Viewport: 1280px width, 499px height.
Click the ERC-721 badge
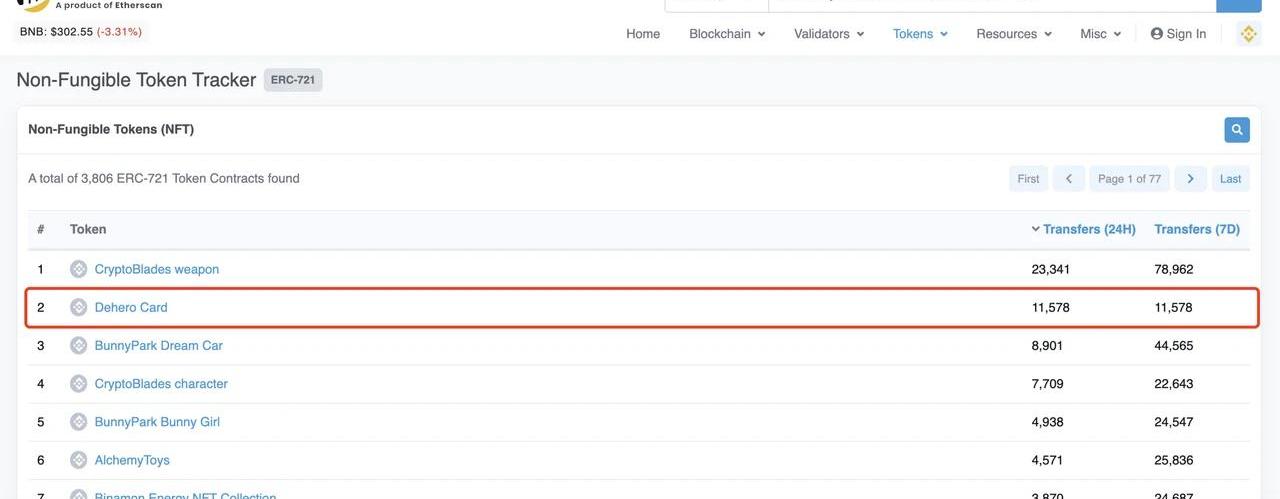(x=293, y=80)
